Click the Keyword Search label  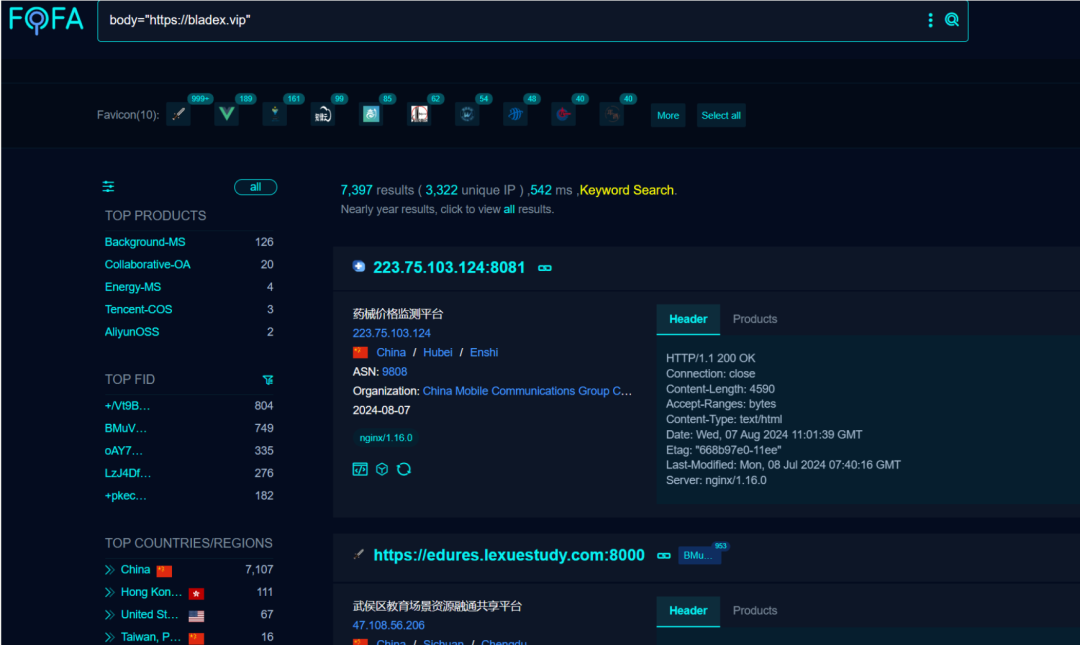tap(627, 190)
